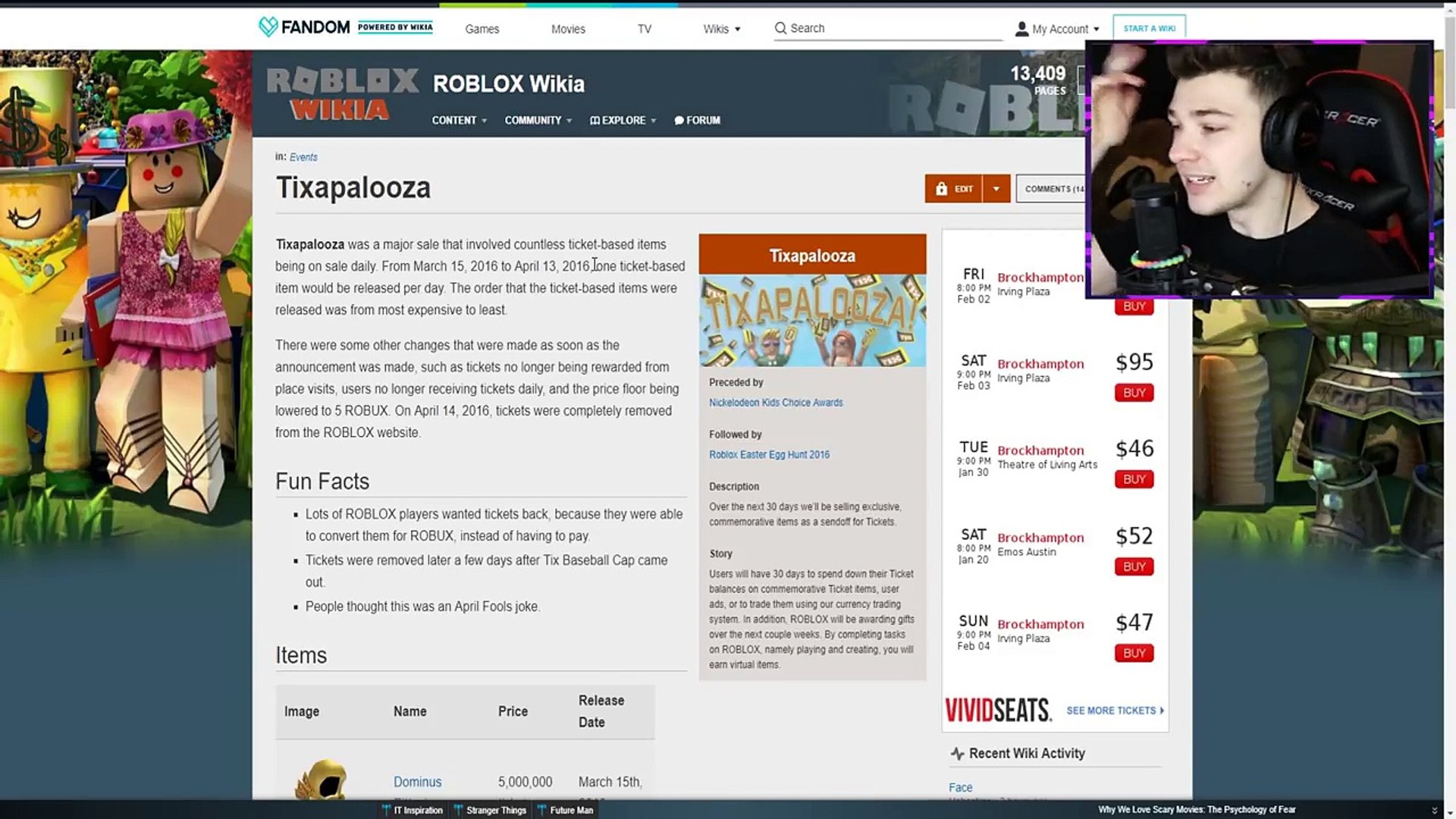The height and width of the screenshot is (819, 1456).
Task: Click the lock icon next to EDIT button
Action: 942,189
